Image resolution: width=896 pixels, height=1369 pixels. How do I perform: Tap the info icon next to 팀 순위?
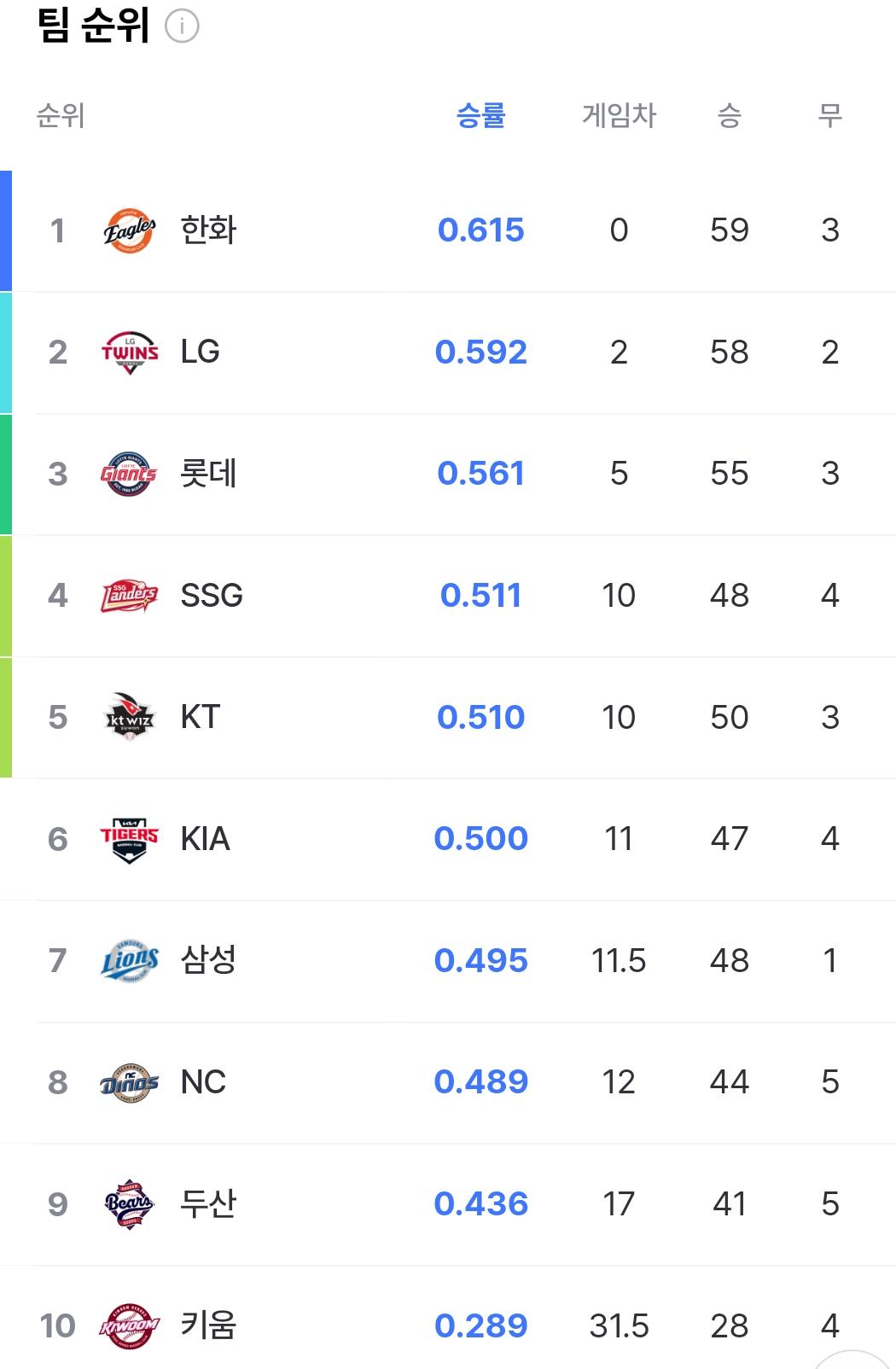tap(182, 26)
